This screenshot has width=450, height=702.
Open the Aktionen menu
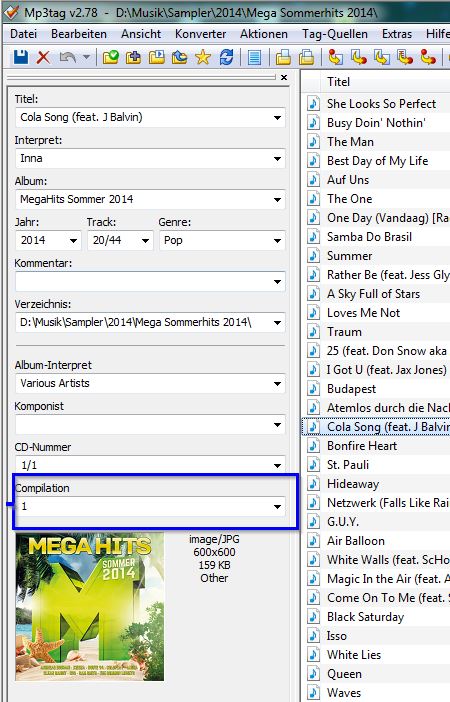(x=264, y=34)
